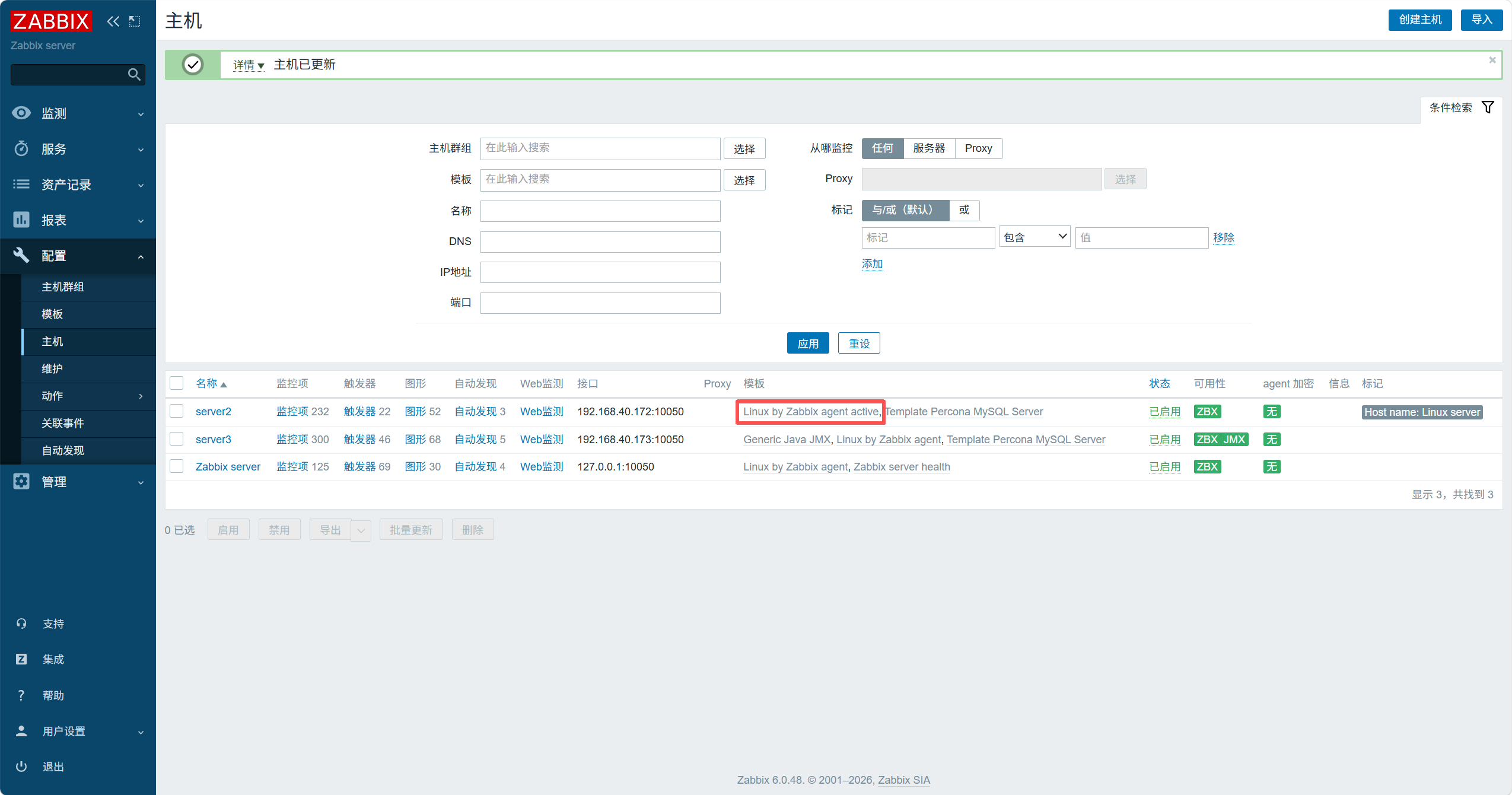Click inside the 名称 filter field

(x=600, y=211)
